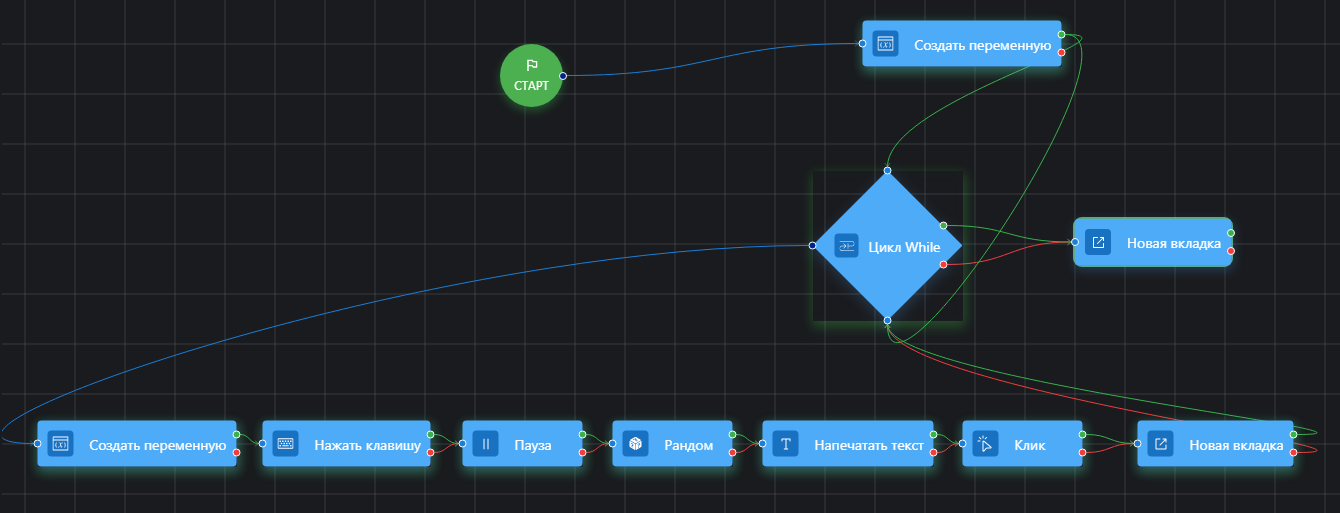The width and height of the screenshot is (1340, 513).
Task: Click the flag icon in the СТАРТ node
Action: (x=531, y=65)
